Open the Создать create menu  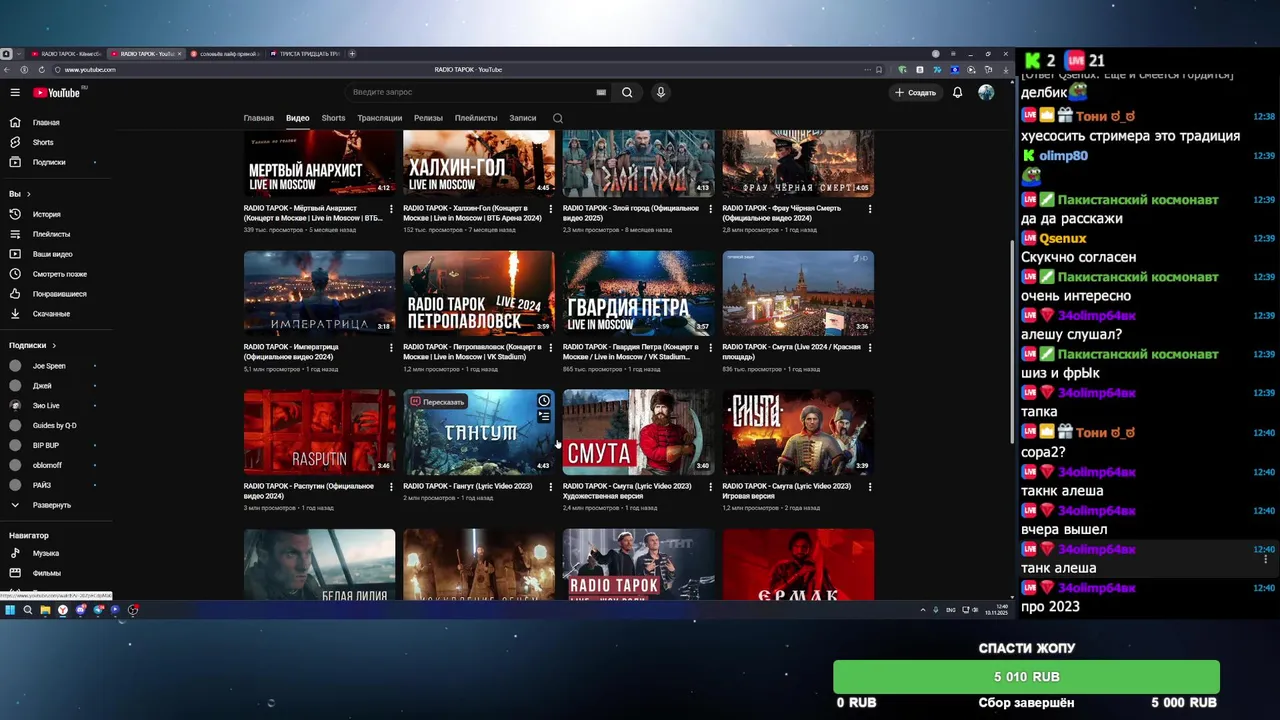916,92
